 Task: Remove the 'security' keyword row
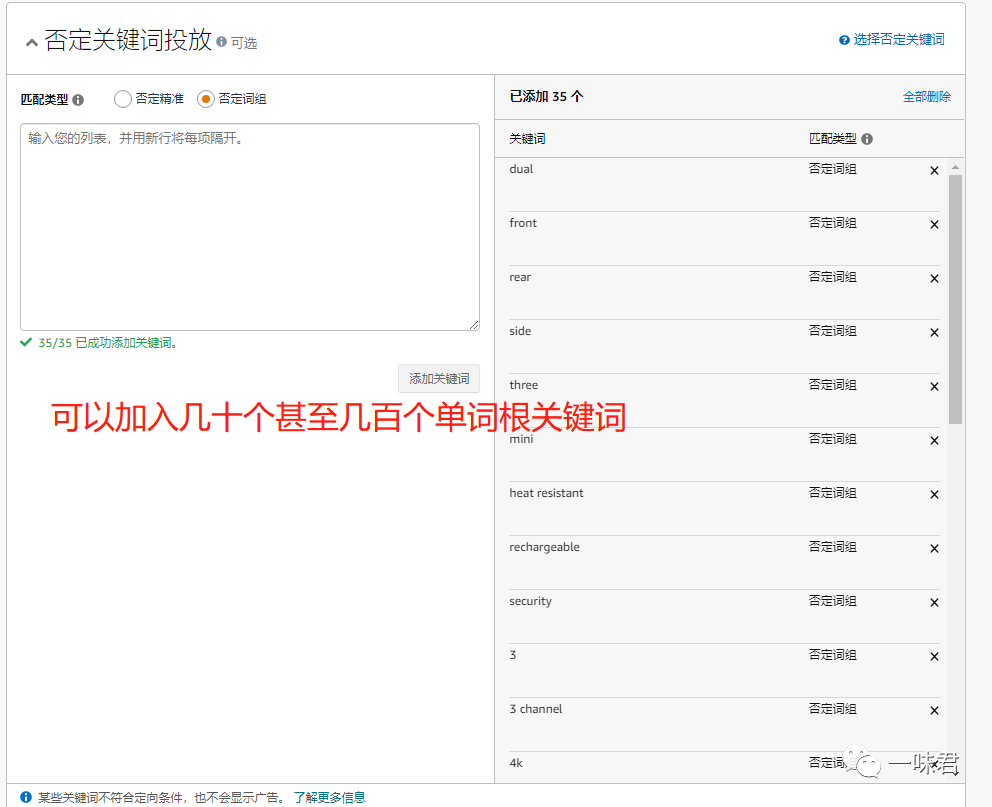point(934,603)
